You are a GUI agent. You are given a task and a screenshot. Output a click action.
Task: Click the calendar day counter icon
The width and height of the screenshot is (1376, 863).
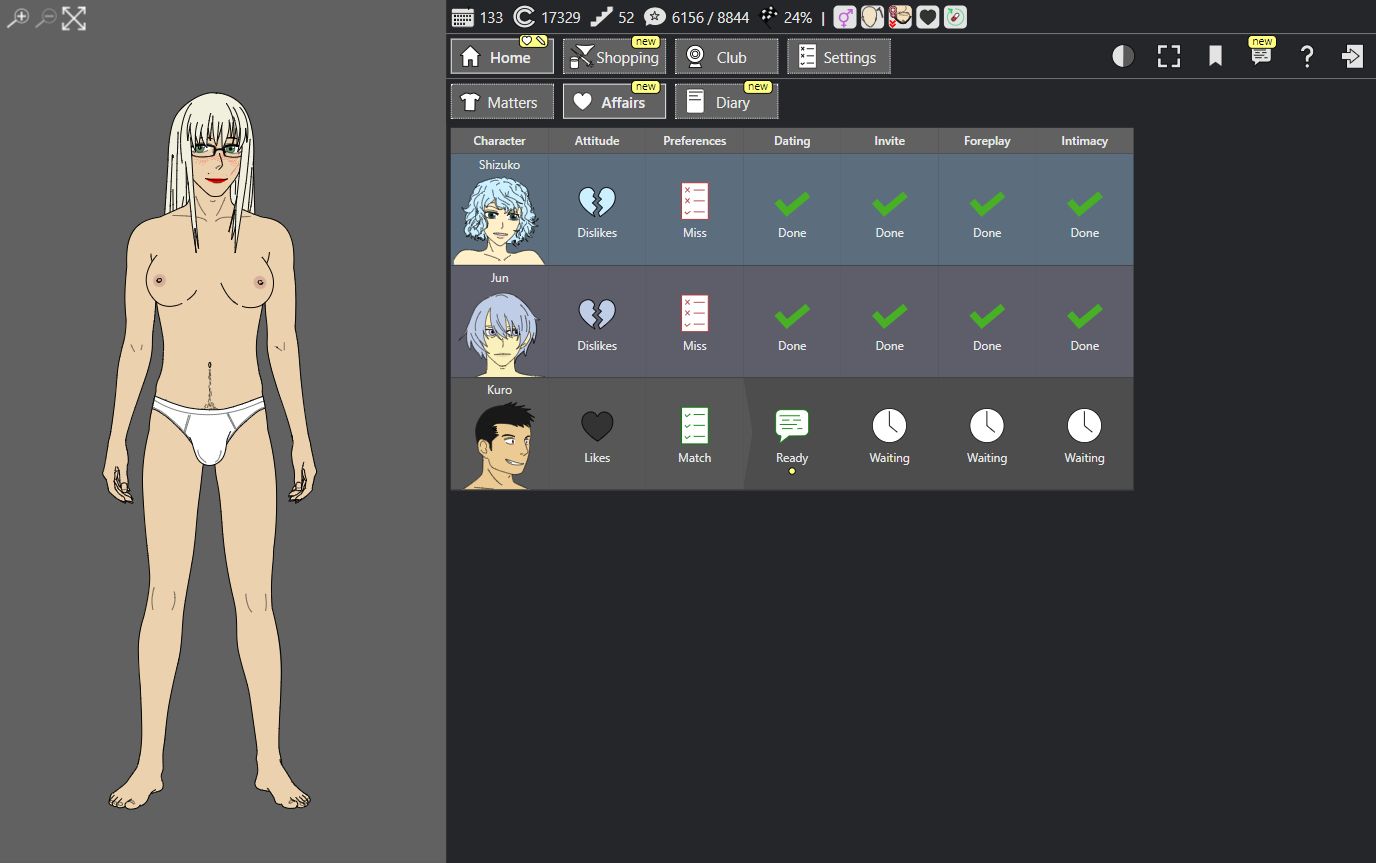click(x=462, y=17)
